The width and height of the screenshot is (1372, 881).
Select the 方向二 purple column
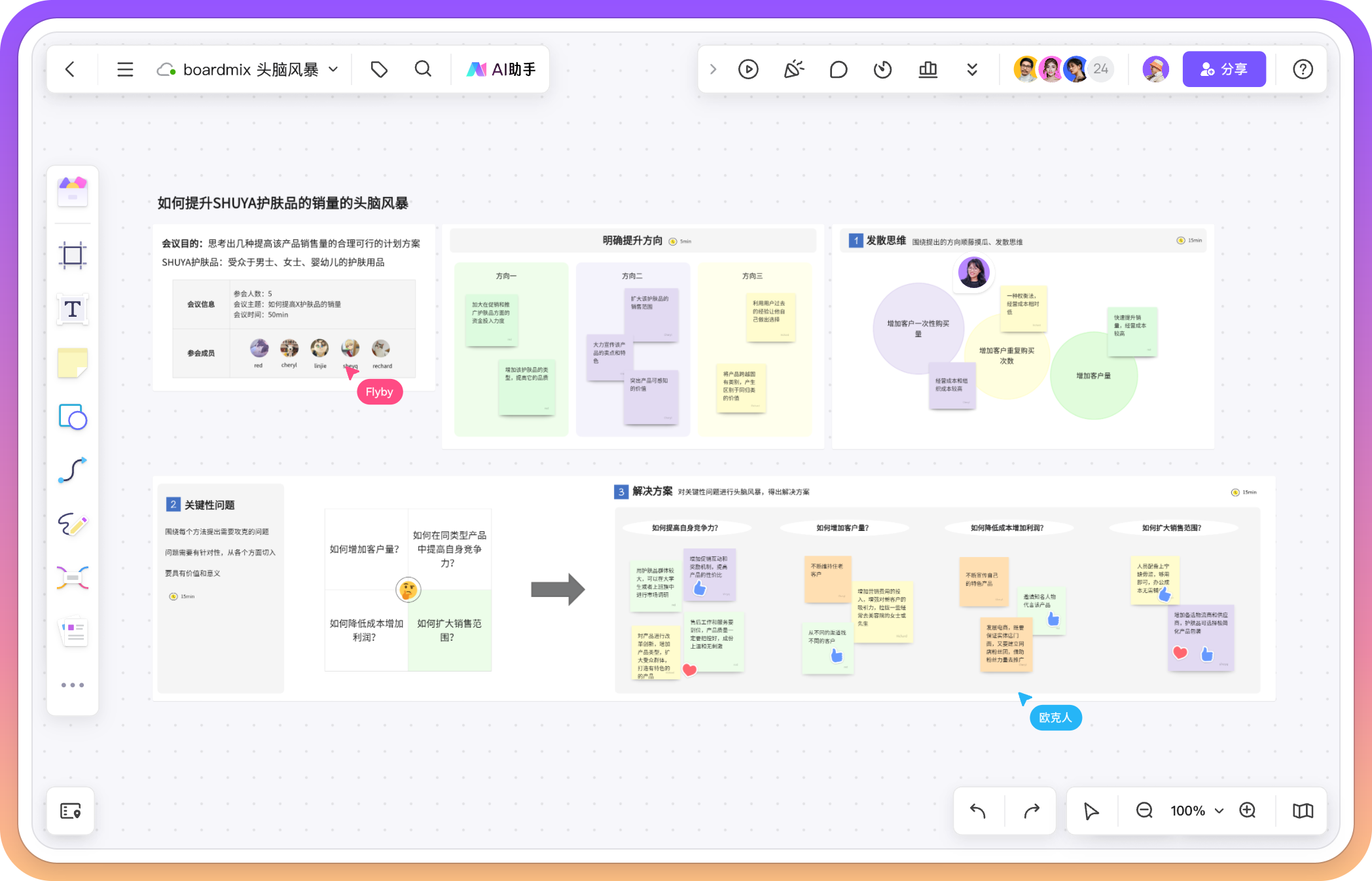coord(633,349)
